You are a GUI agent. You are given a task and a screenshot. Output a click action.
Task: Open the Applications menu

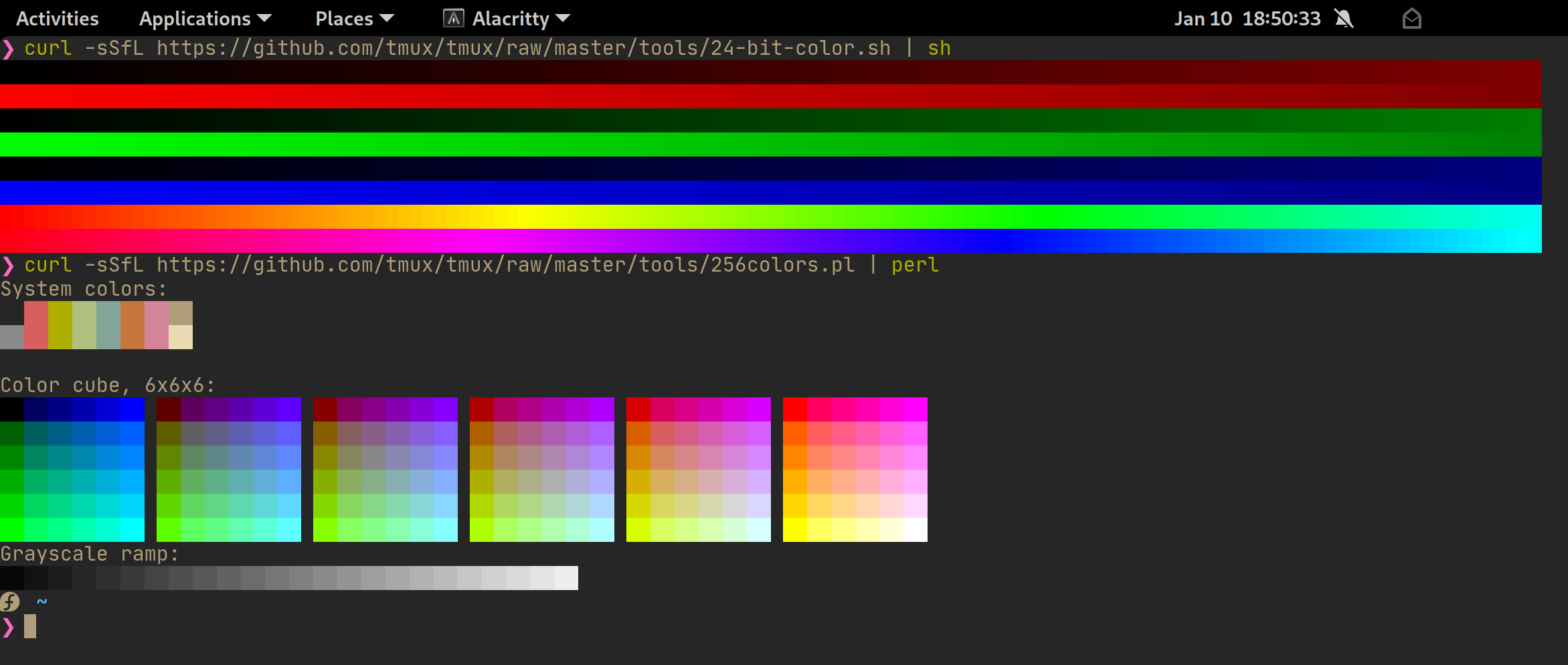coord(205,19)
